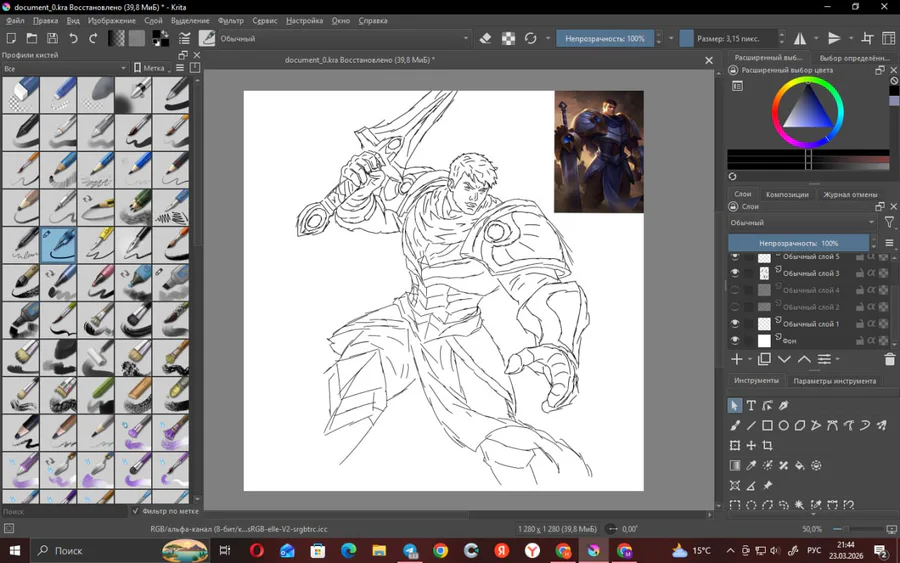Switch to the 'Журнал отмены' tab

[x=850, y=195]
